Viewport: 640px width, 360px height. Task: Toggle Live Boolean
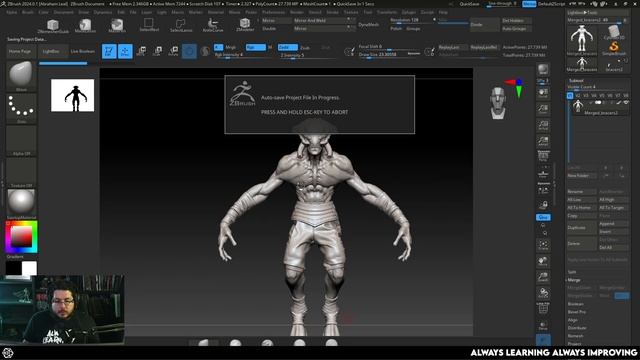(82, 51)
